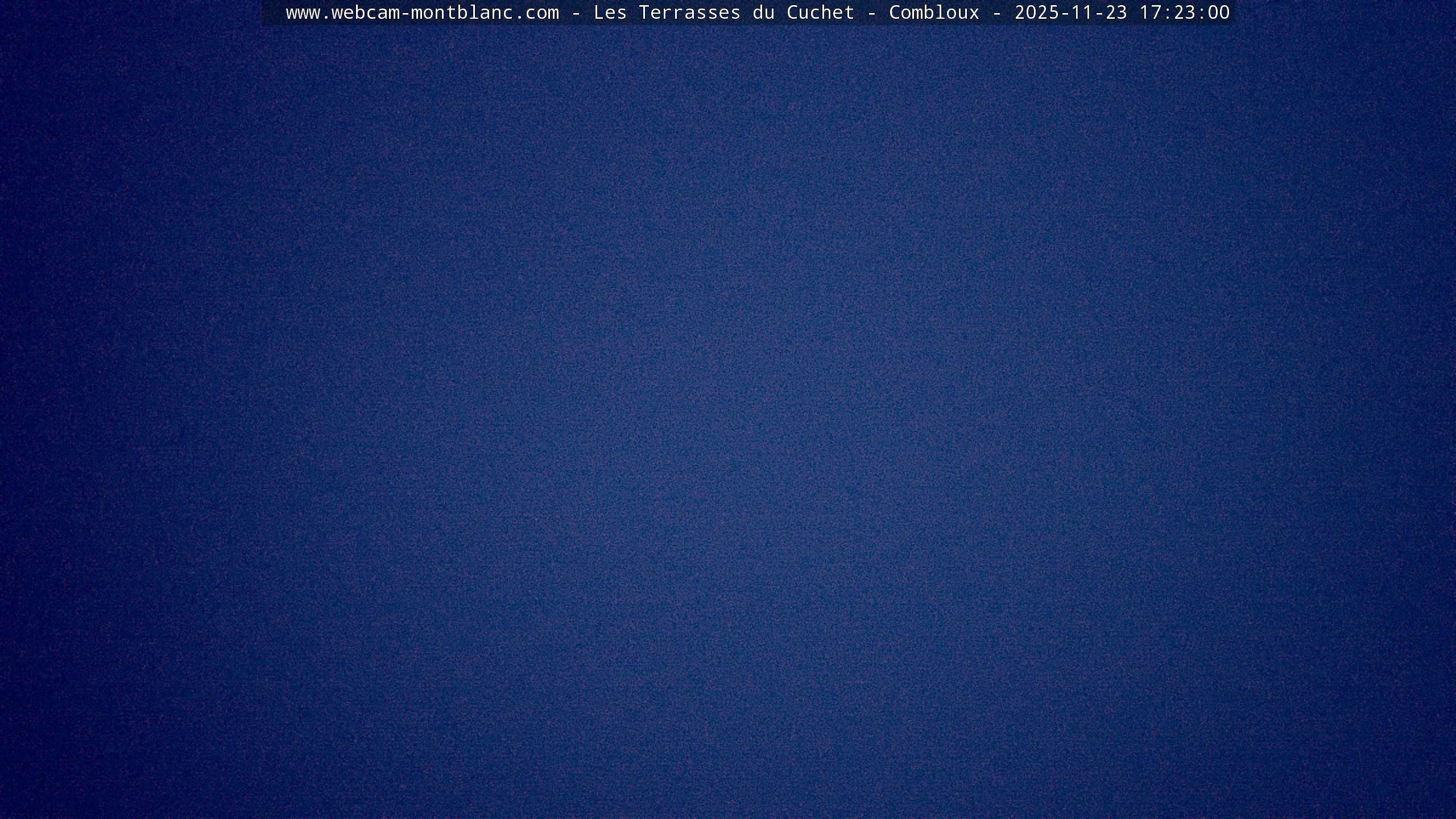Screen dimensions: 1456x819
Task: Click the hour "17" in the timestamp
Action: click(x=1150, y=13)
